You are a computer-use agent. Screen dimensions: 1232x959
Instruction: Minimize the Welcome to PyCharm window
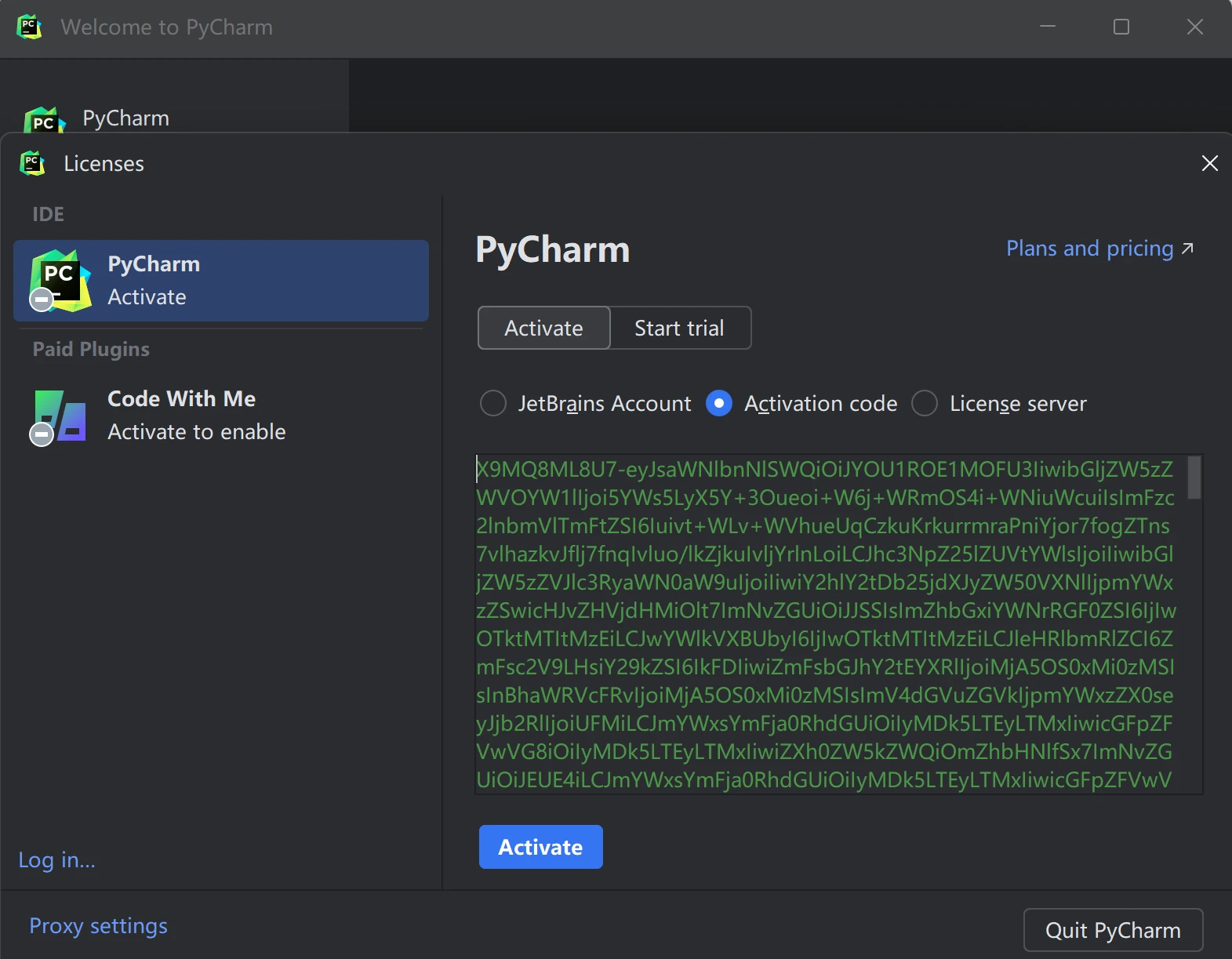point(1048,27)
